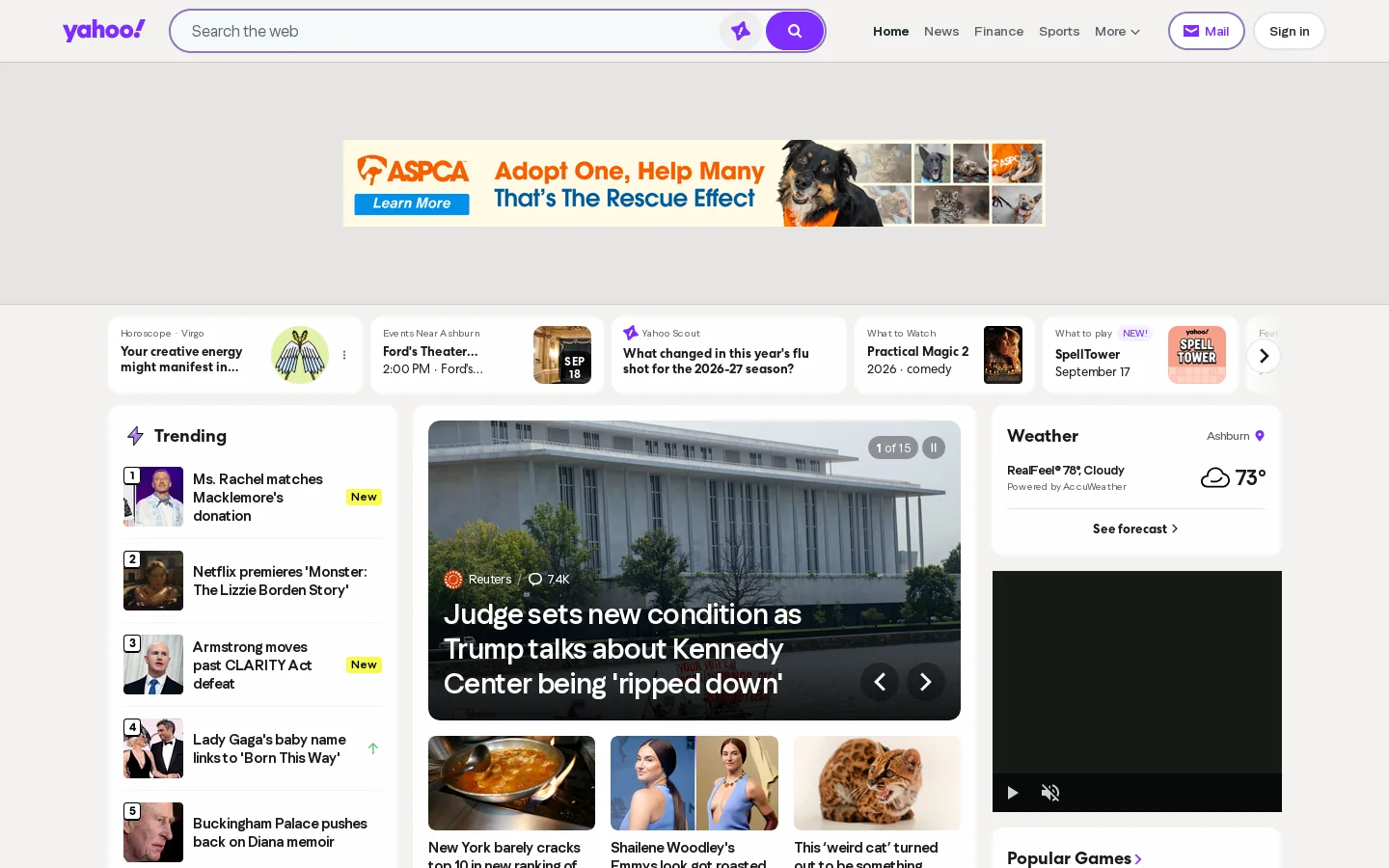Click trending item 1 thumbnail

pos(153,497)
